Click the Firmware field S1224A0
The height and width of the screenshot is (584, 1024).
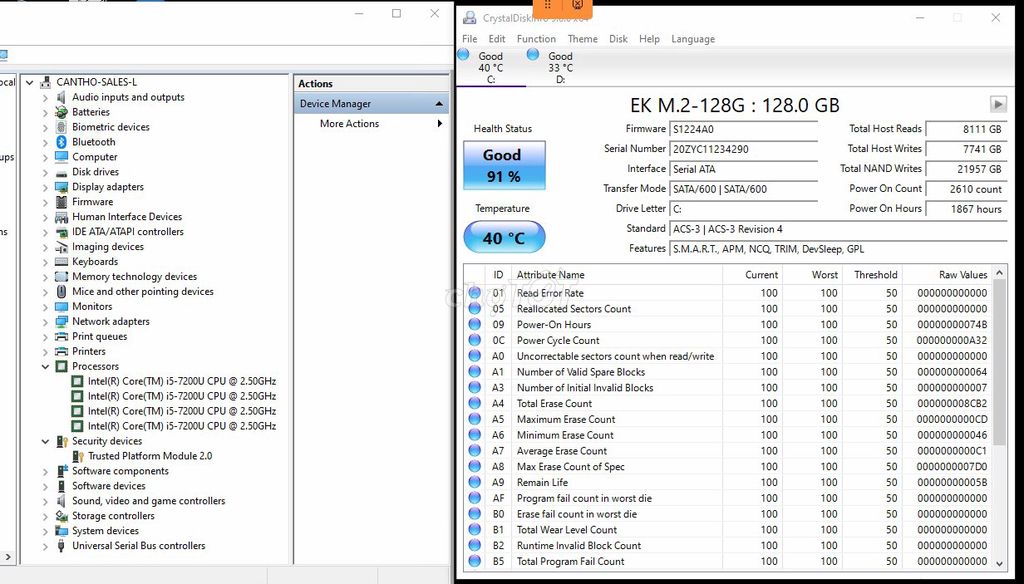coord(743,129)
